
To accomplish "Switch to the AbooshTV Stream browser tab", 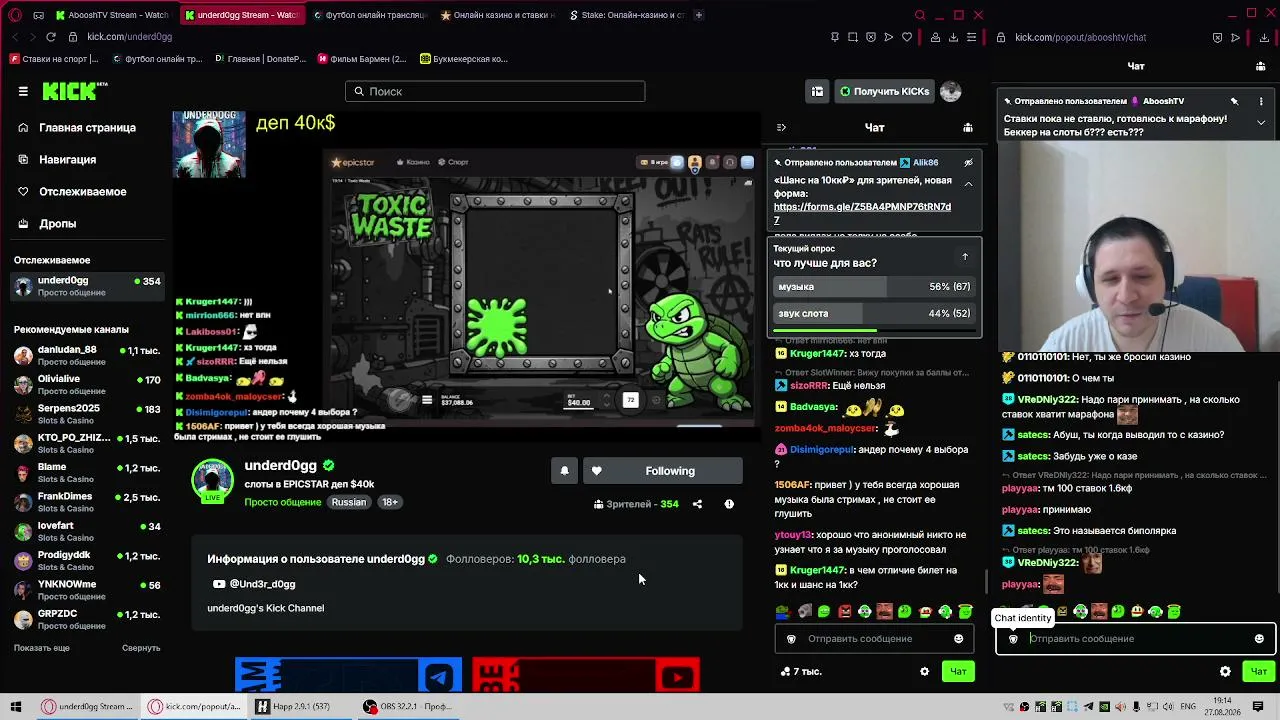I will (113, 15).
